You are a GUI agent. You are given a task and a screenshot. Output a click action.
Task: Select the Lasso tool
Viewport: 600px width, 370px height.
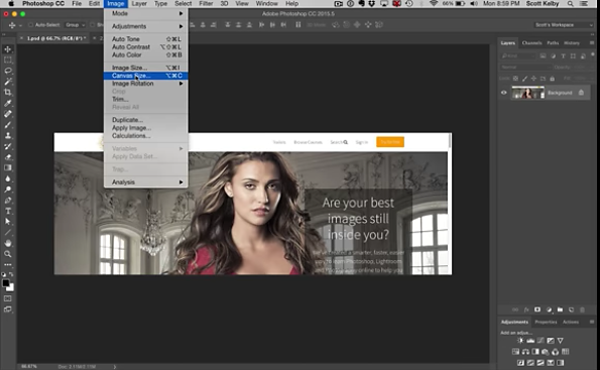tap(8, 71)
